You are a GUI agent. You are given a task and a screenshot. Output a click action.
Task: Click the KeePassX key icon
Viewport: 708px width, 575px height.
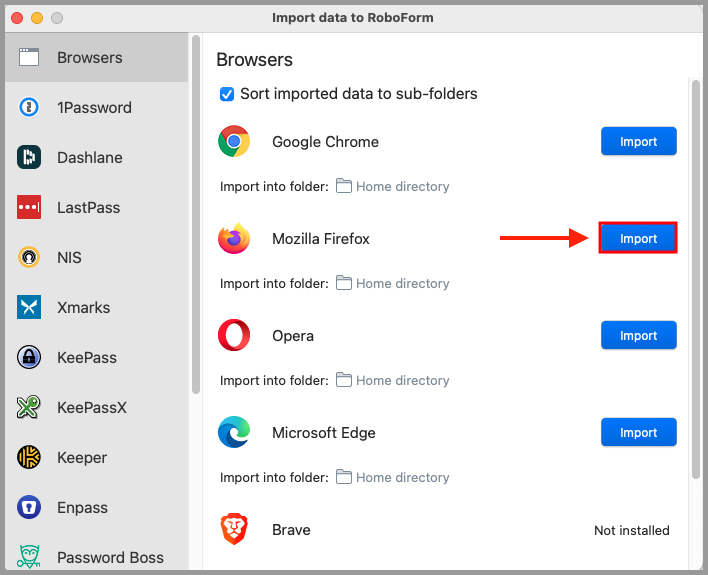coord(29,407)
